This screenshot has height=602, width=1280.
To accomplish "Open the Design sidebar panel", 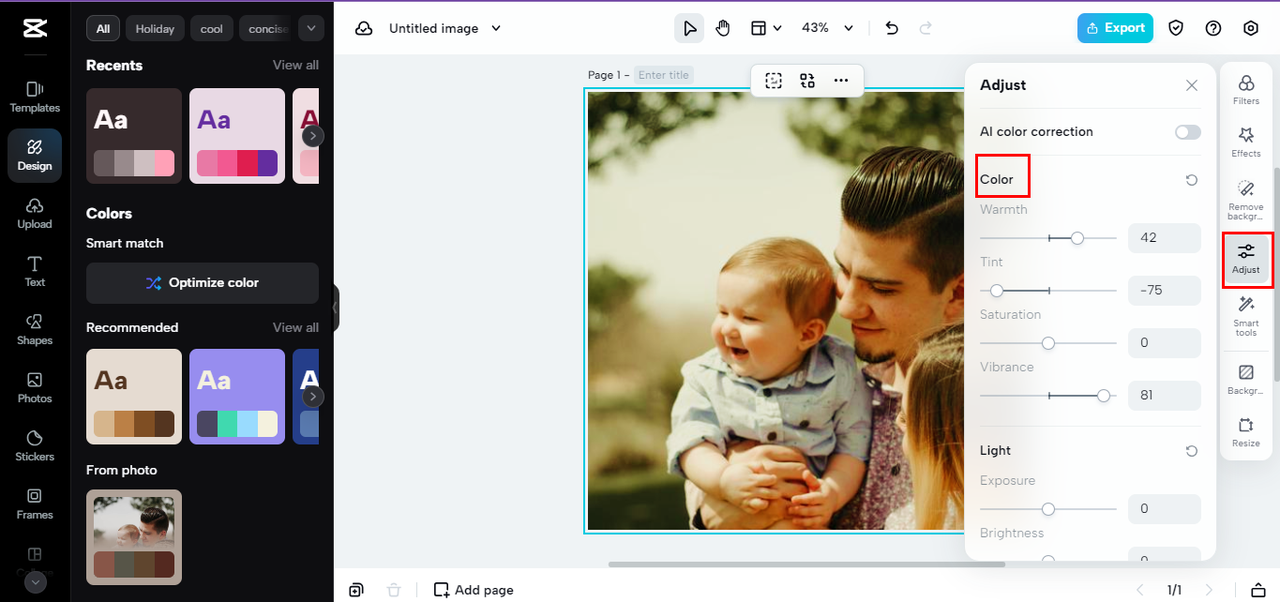I will point(35,155).
